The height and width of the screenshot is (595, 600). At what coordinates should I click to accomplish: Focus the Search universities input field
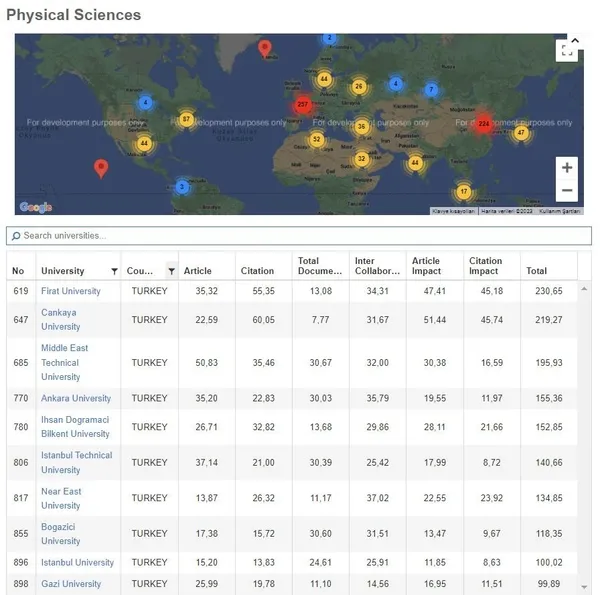(x=299, y=236)
